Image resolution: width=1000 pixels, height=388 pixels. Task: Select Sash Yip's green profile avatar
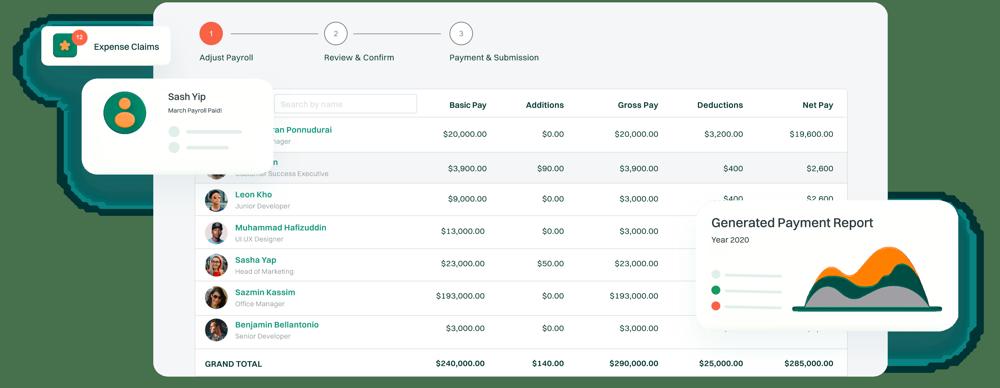tap(124, 113)
